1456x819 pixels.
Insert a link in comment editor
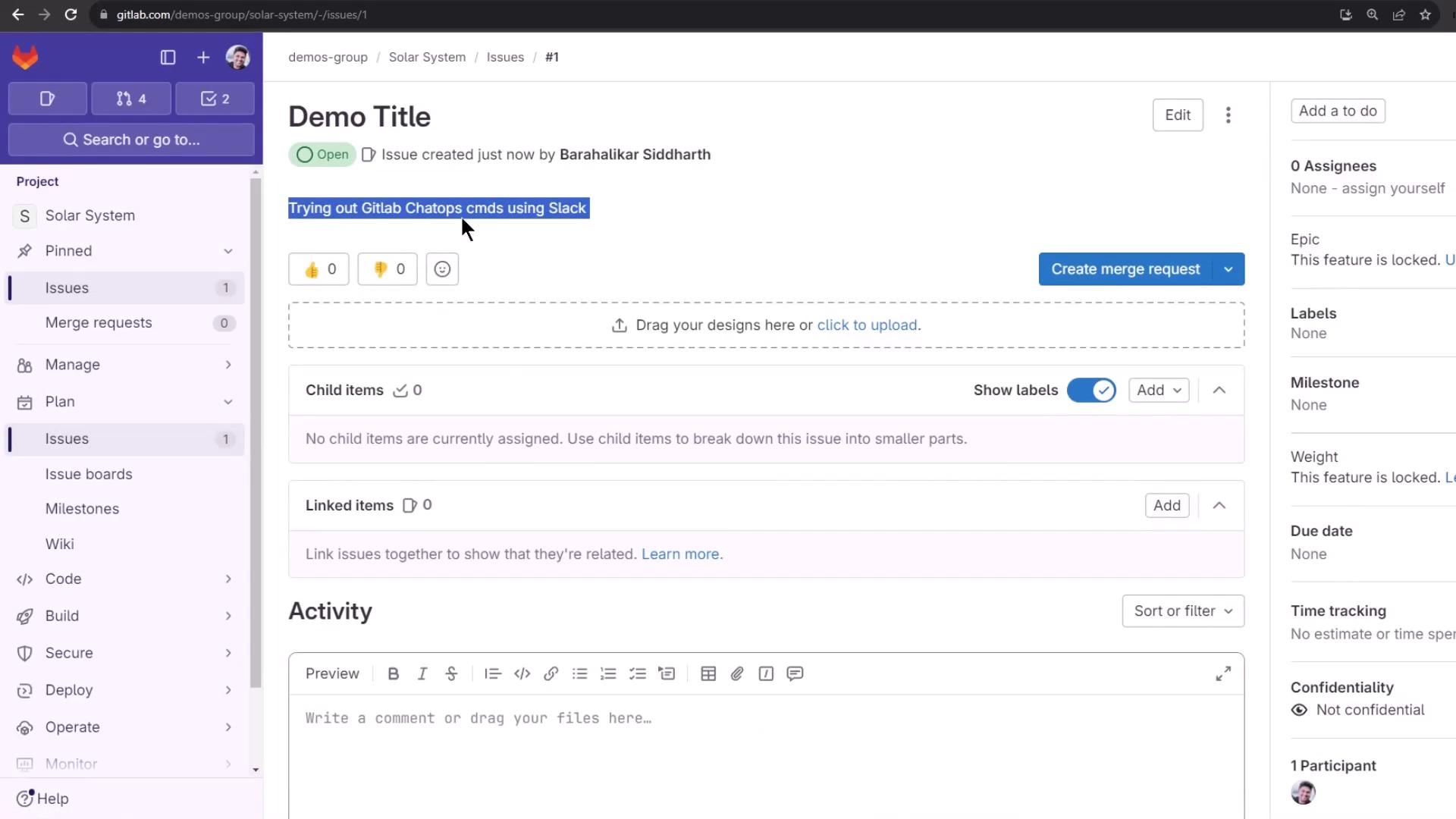coord(551,673)
